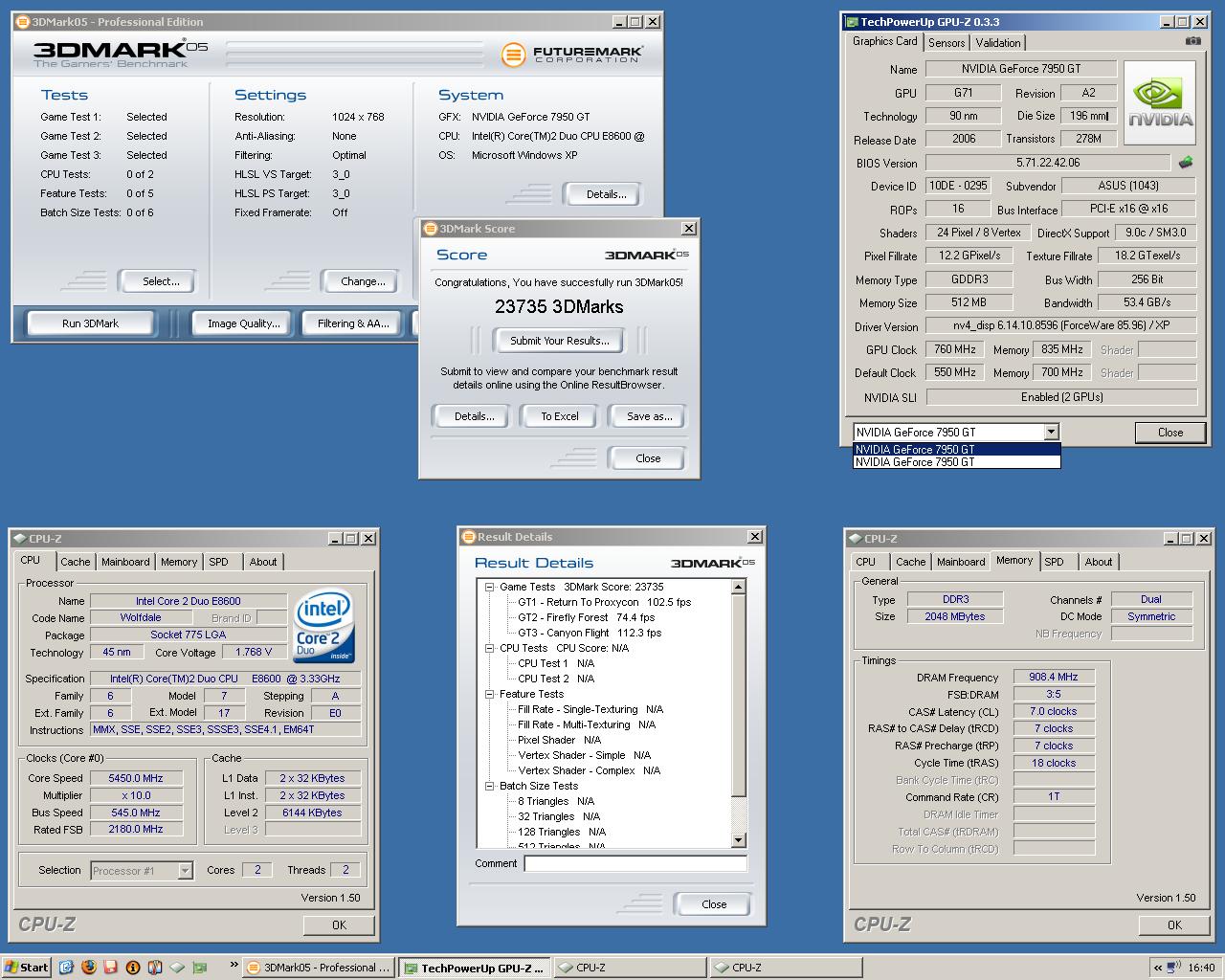This screenshot has height=980, width=1225.
Task: Click the Run 3DMark button
Action: click(90, 323)
